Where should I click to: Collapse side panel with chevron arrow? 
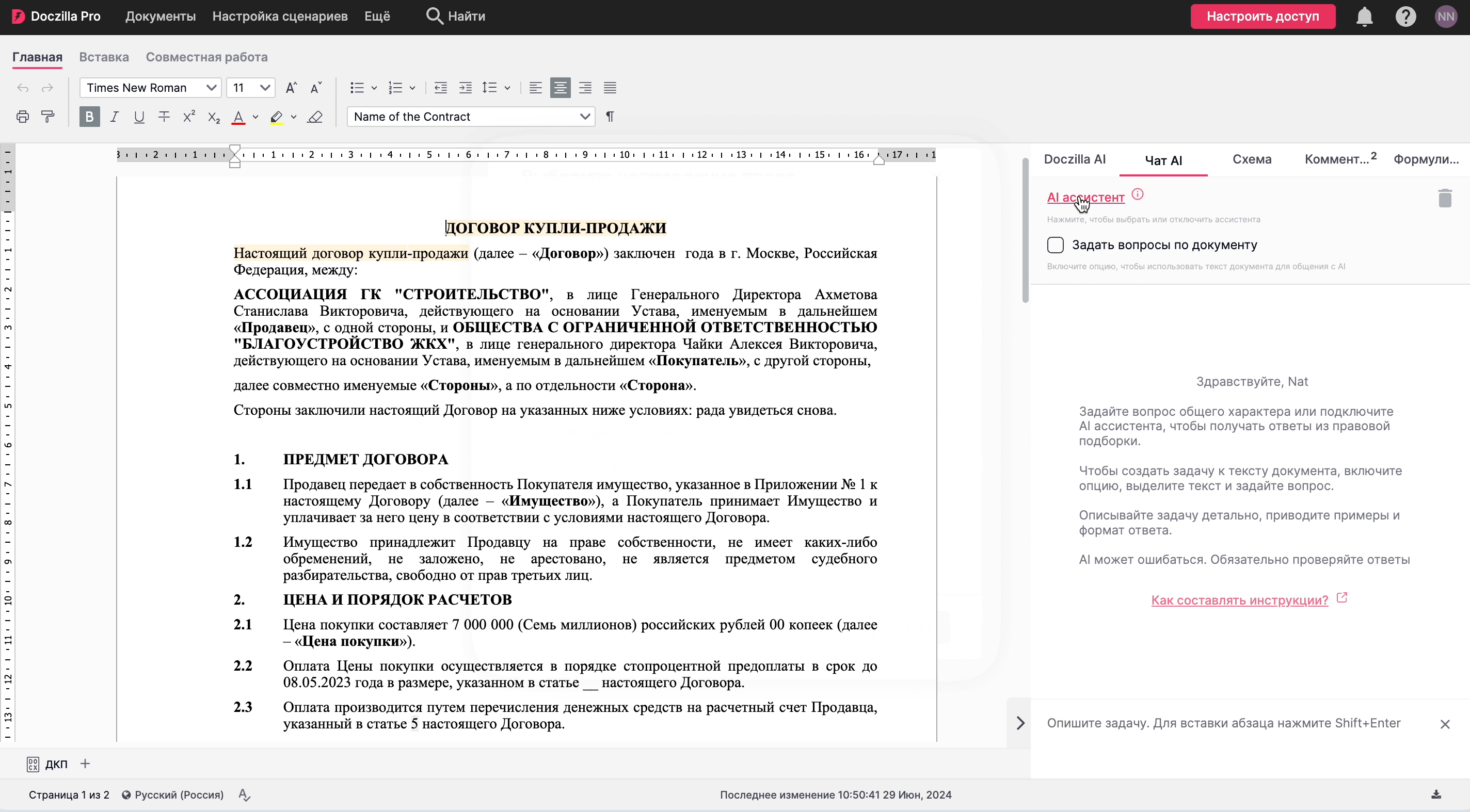click(x=1021, y=724)
